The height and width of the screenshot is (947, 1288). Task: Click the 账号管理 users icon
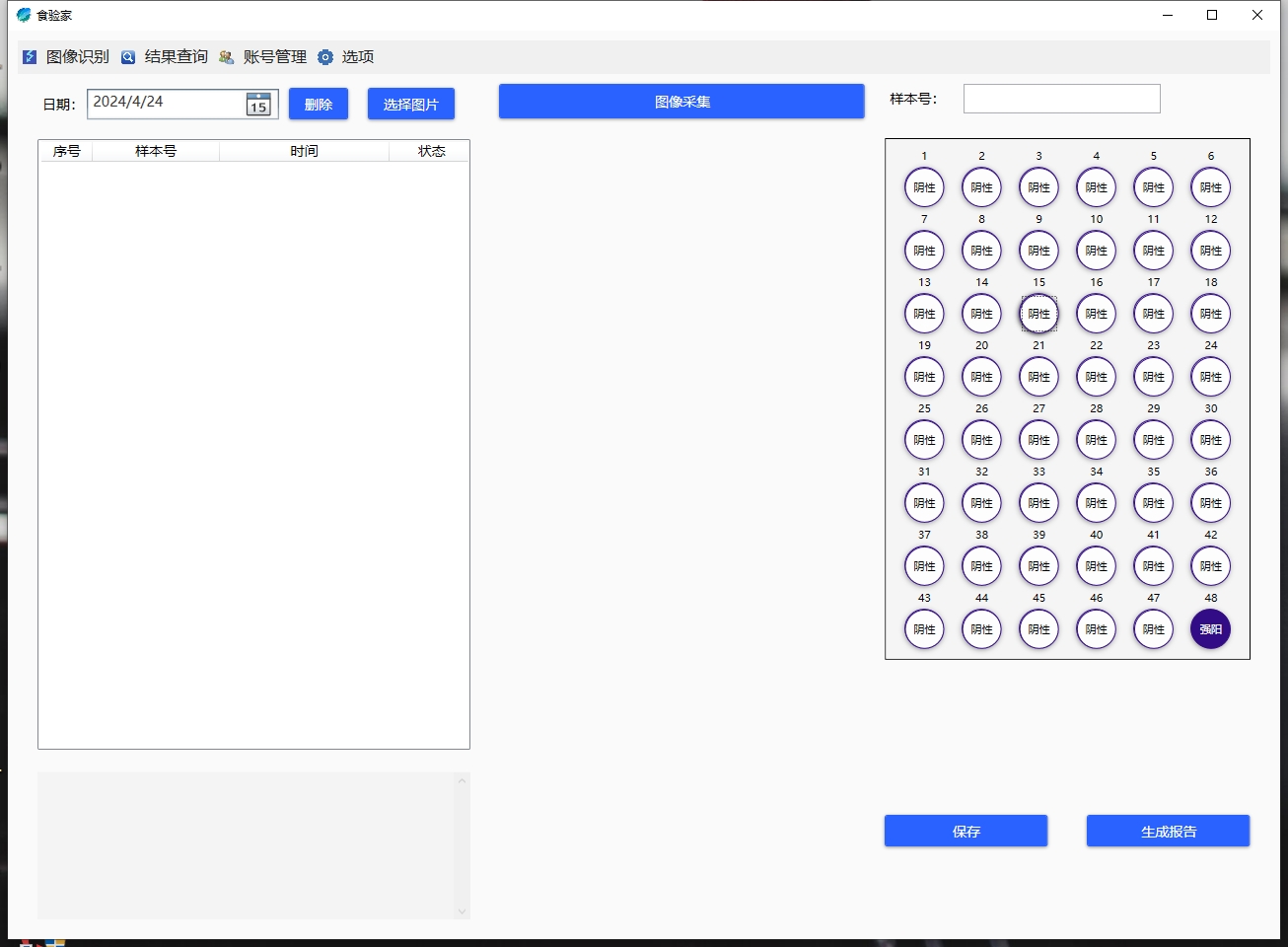click(227, 57)
